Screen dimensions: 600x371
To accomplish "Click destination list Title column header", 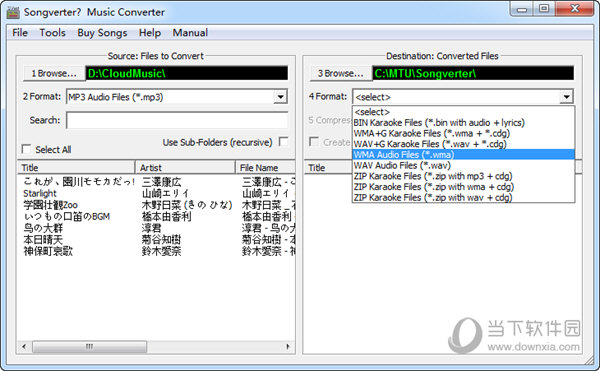I will [328, 168].
